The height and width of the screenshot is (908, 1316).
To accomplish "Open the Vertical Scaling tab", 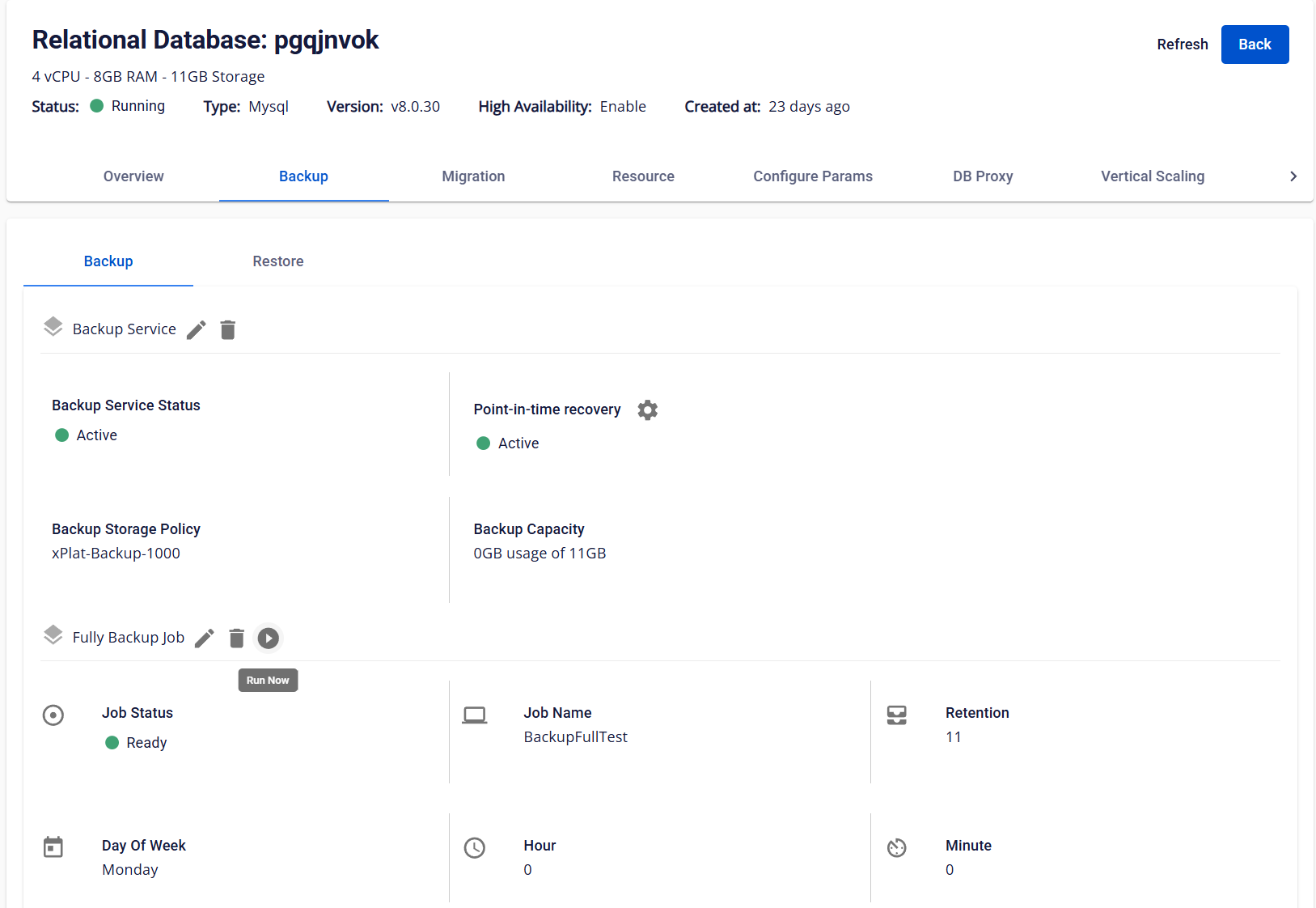I will [x=1153, y=176].
